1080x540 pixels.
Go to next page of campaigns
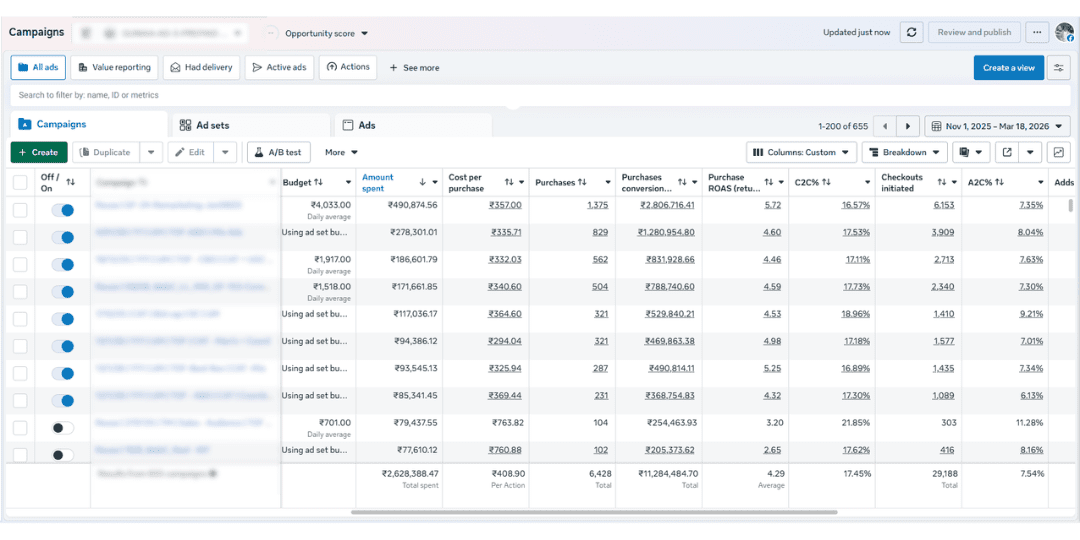pos(908,126)
